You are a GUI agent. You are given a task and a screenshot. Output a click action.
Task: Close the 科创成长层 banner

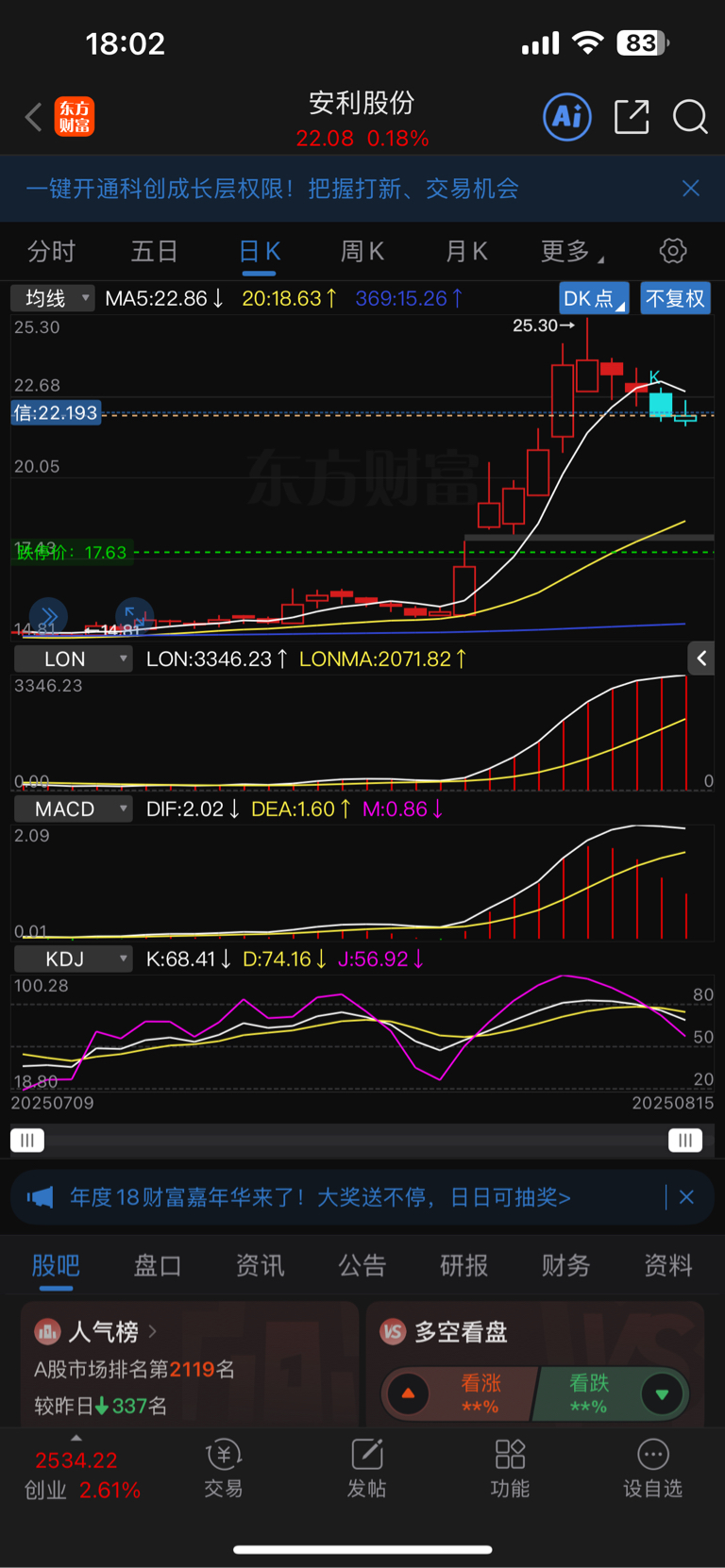tap(691, 189)
